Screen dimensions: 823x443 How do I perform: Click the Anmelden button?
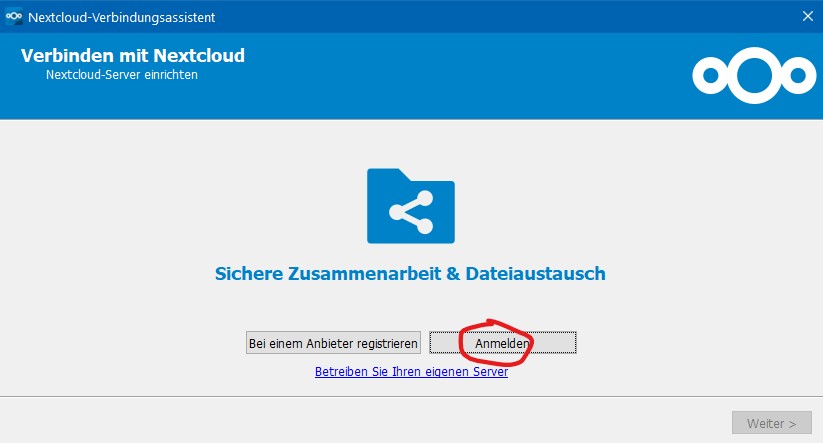(x=503, y=343)
